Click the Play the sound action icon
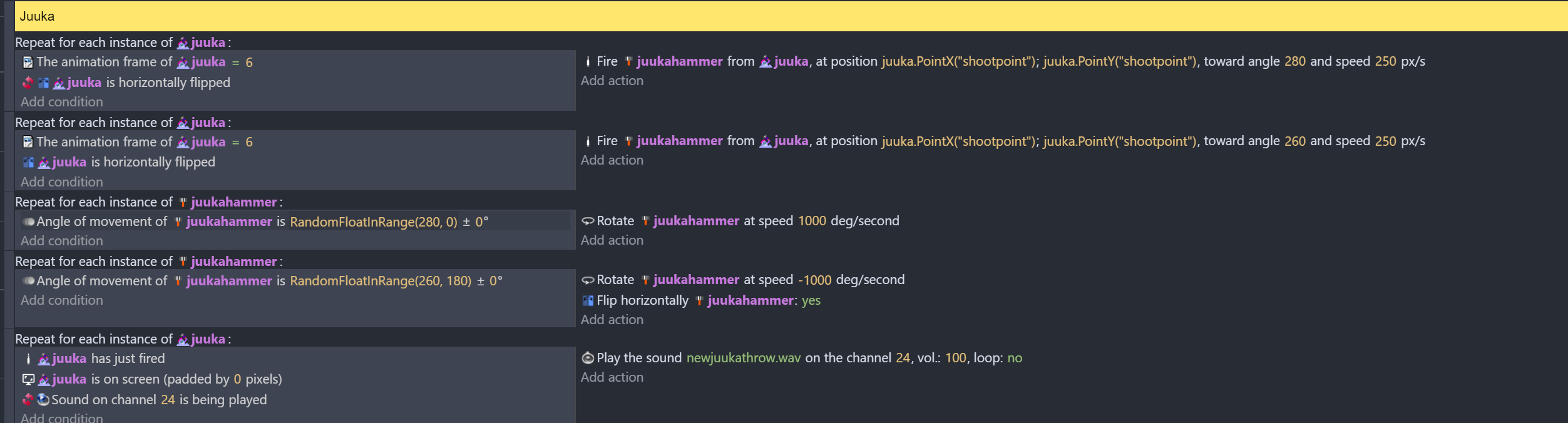This screenshot has height=423, width=1568. click(588, 358)
